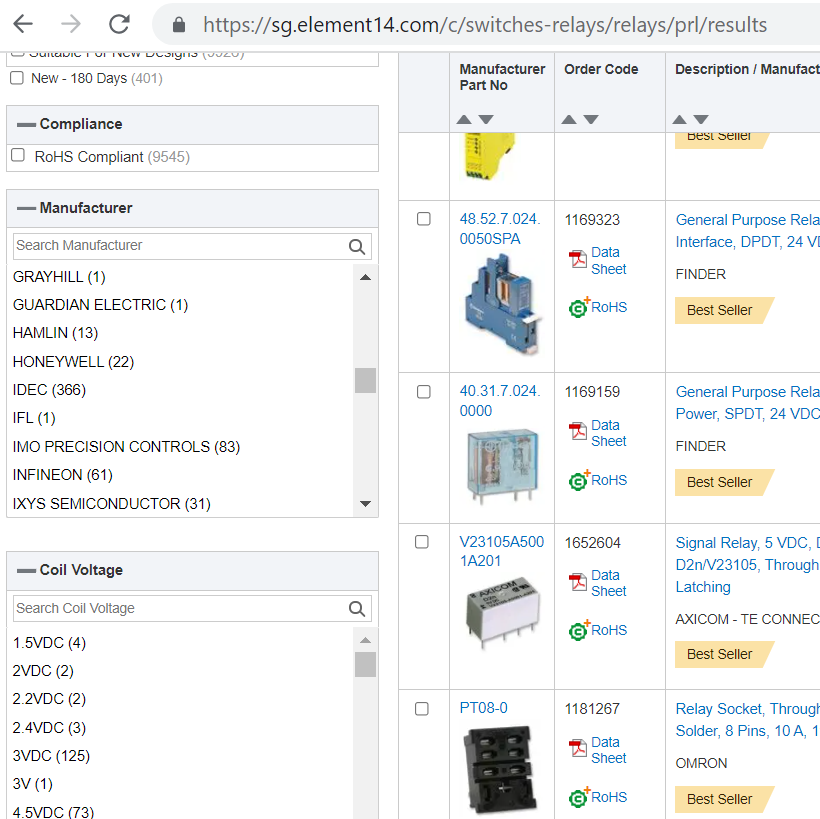Choose 3VDC coil voltage option
820x819 pixels.
click(51, 756)
